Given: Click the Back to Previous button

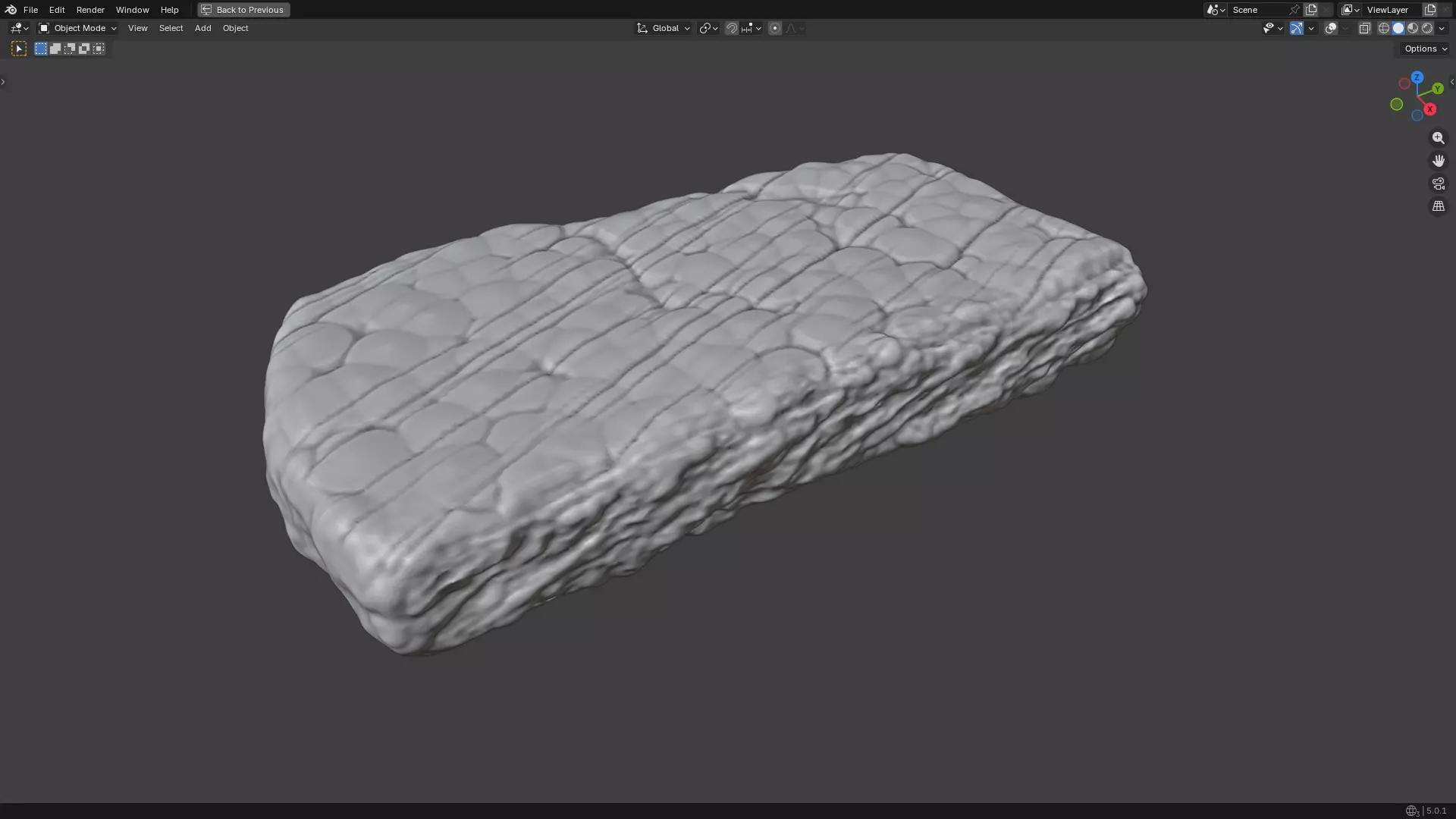Looking at the screenshot, I should pyautogui.click(x=243, y=10).
